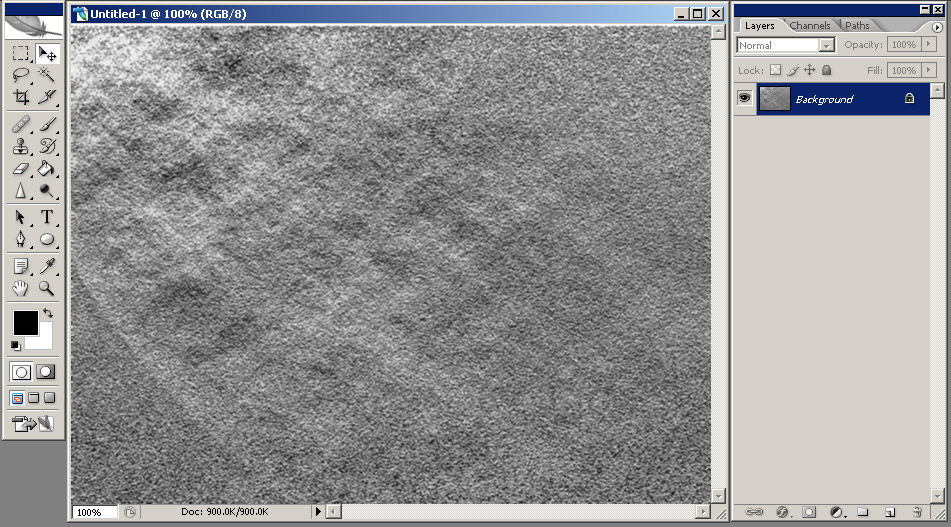Open the Layers palette options menu

tap(937, 27)
